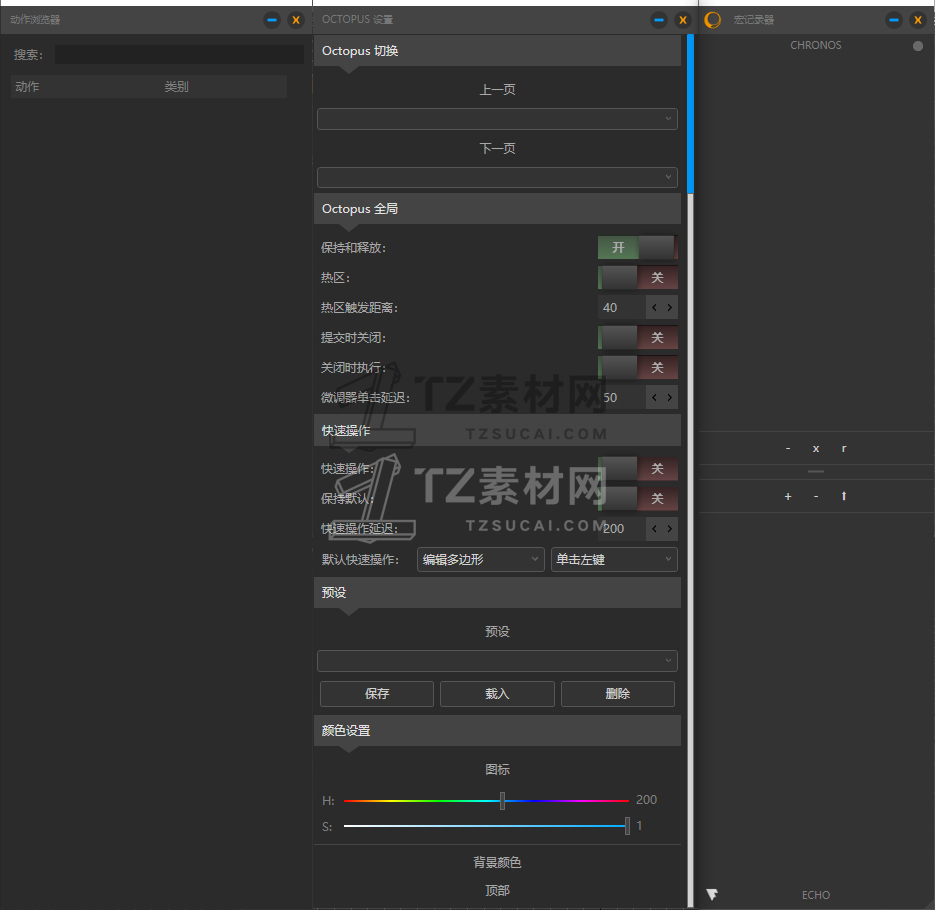The width and height of the screenshot is (935, 910).
Task: Open the 上一页 dropdown list
Action: [497, 119]
